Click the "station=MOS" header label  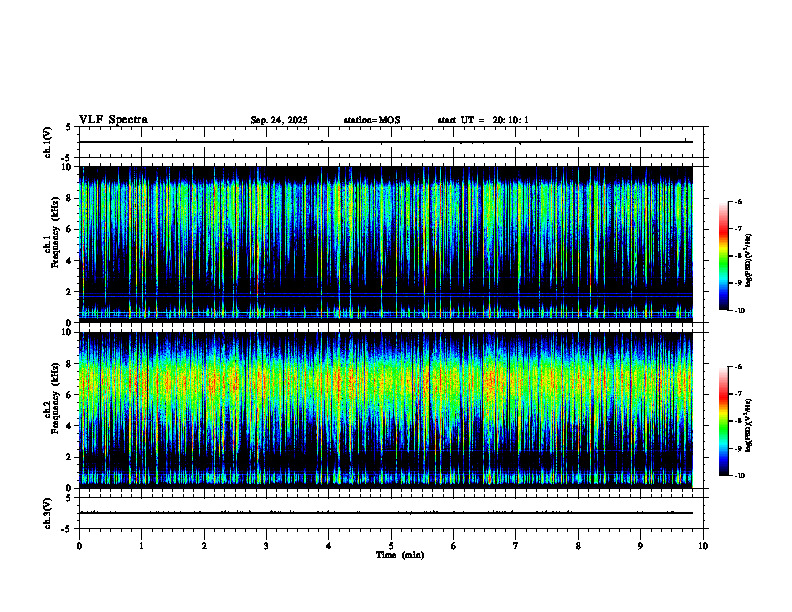pos(372,120)
